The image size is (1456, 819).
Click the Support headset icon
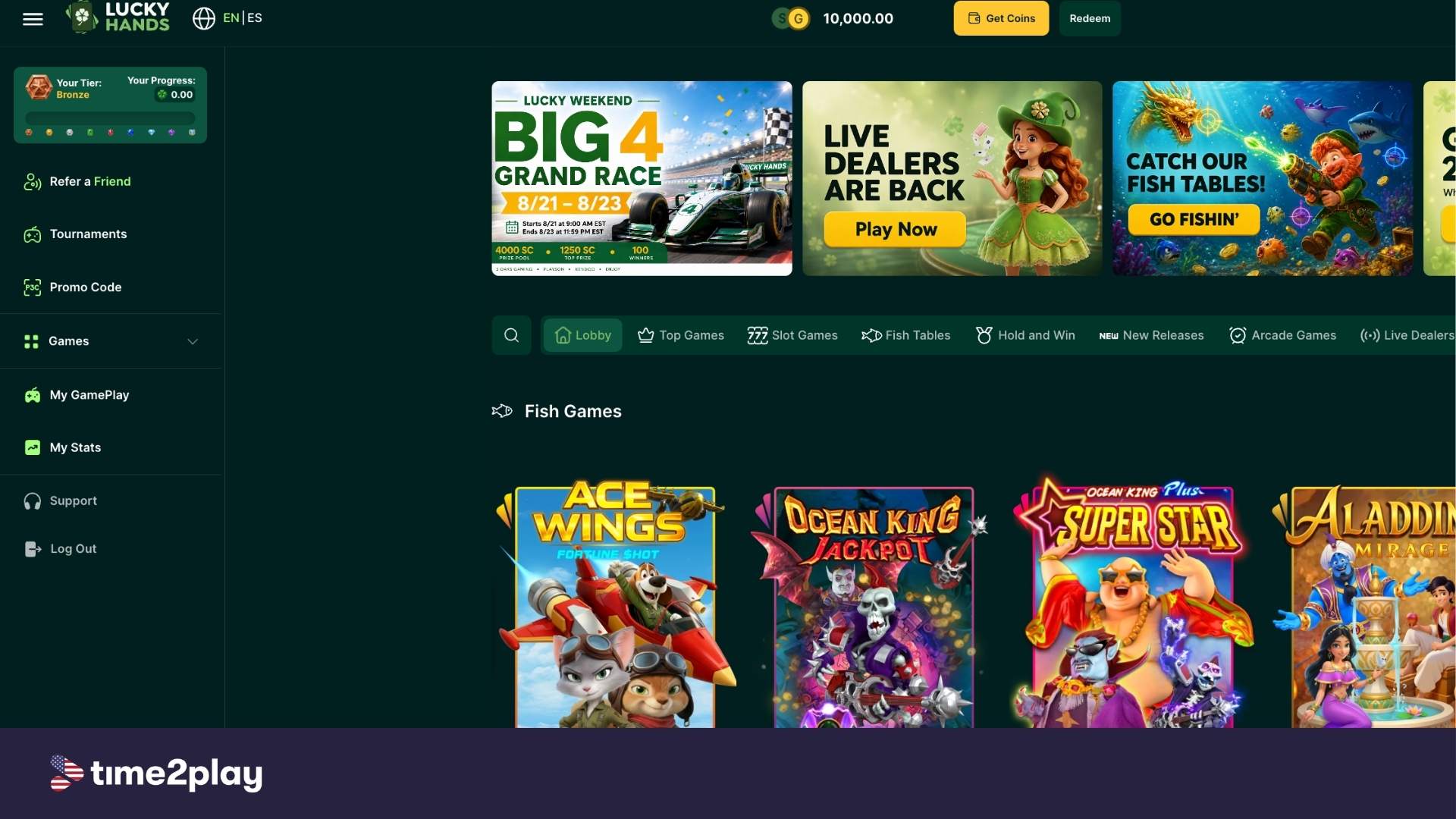[x=32, y=501]
